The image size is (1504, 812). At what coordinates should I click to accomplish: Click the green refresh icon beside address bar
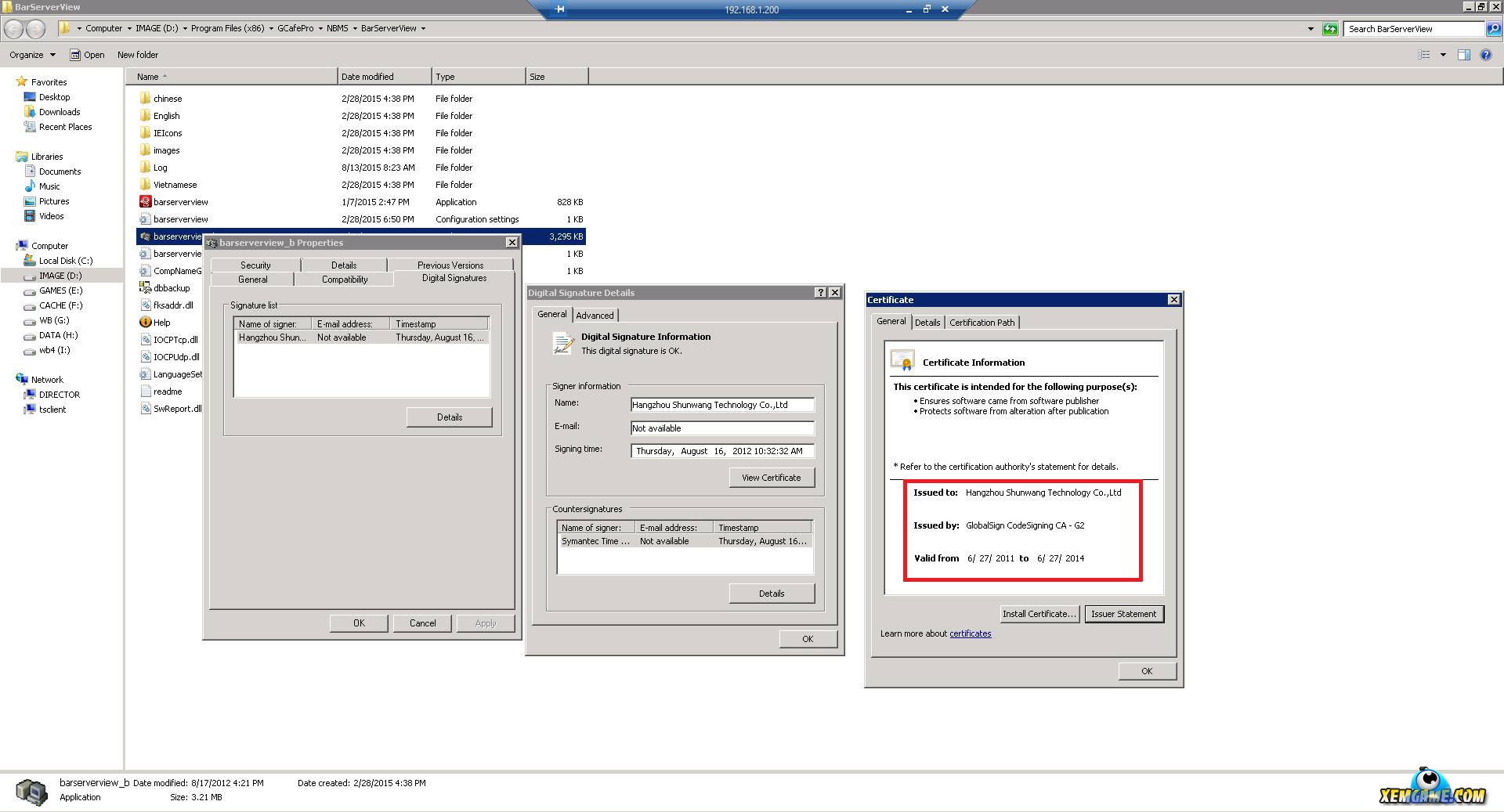(1330, 29)
